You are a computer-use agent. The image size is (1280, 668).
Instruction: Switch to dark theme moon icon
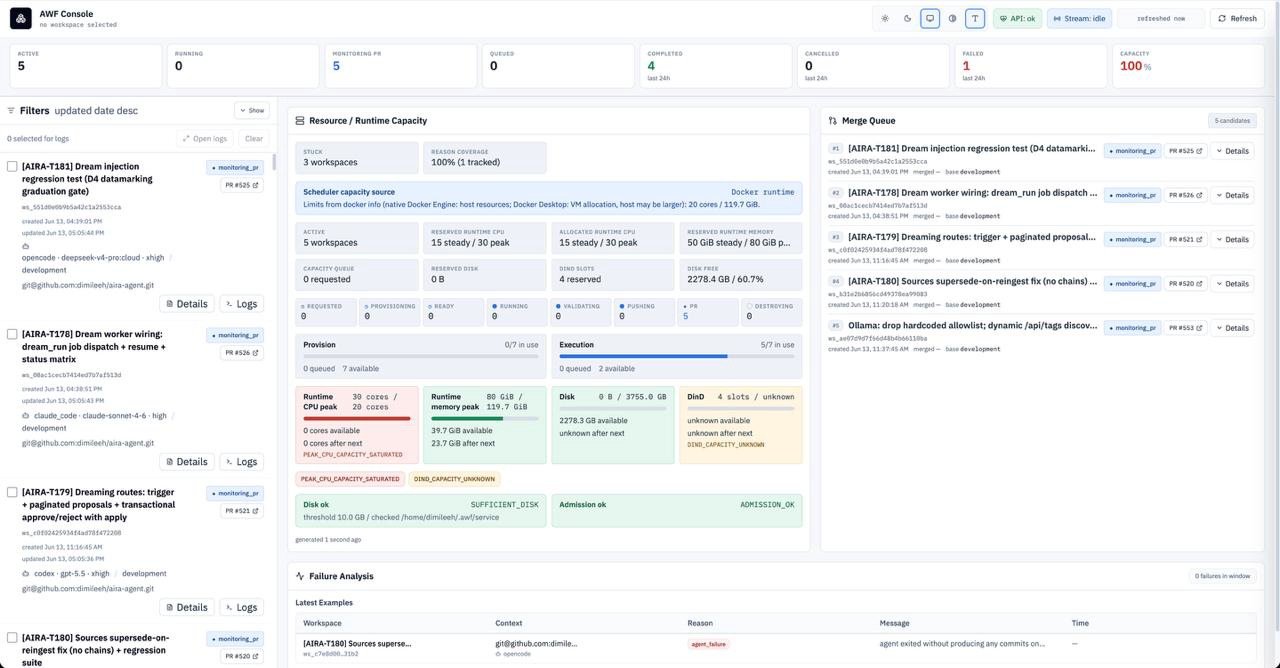tap(908, 18)
